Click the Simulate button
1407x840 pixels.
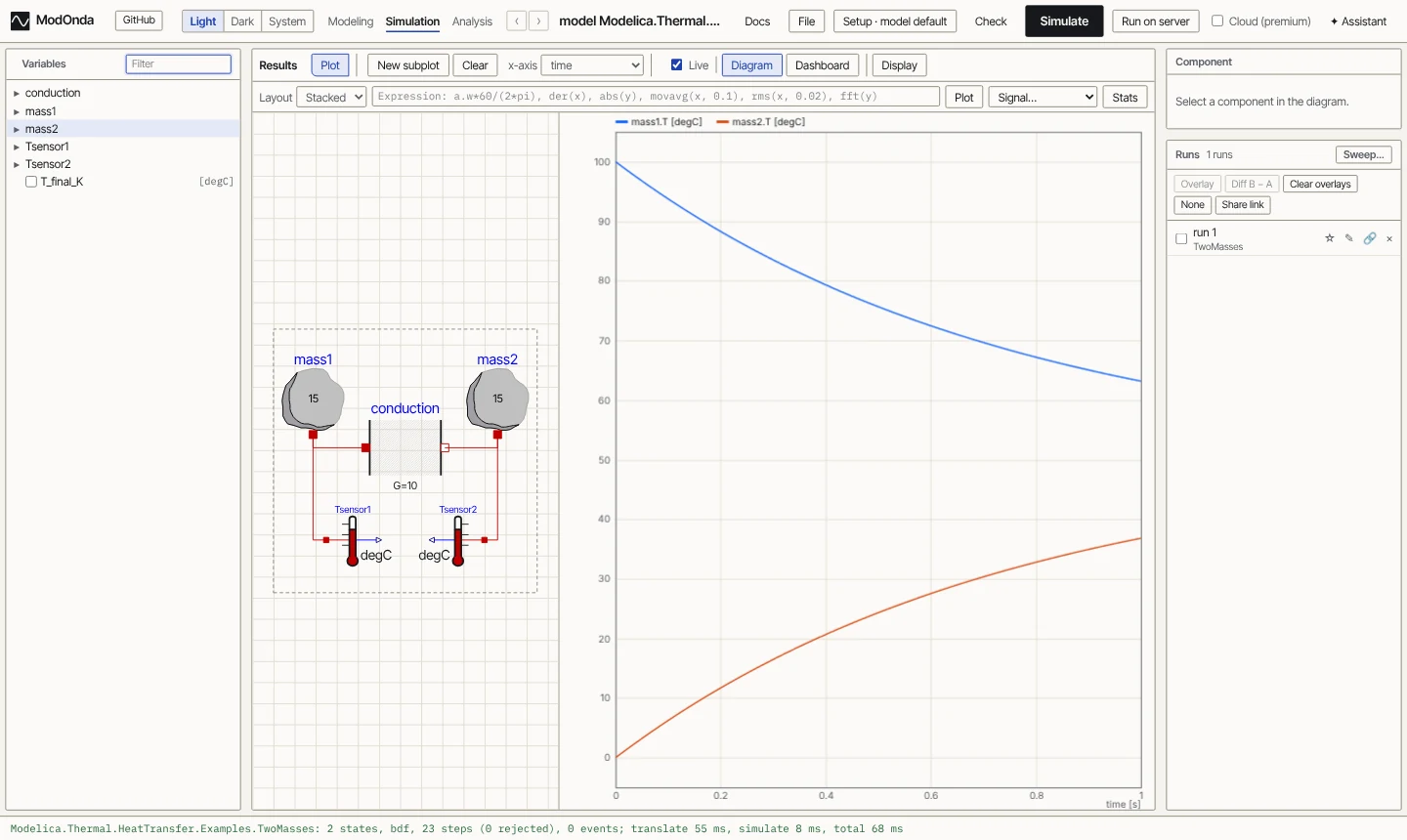(x=1064, y=21)
